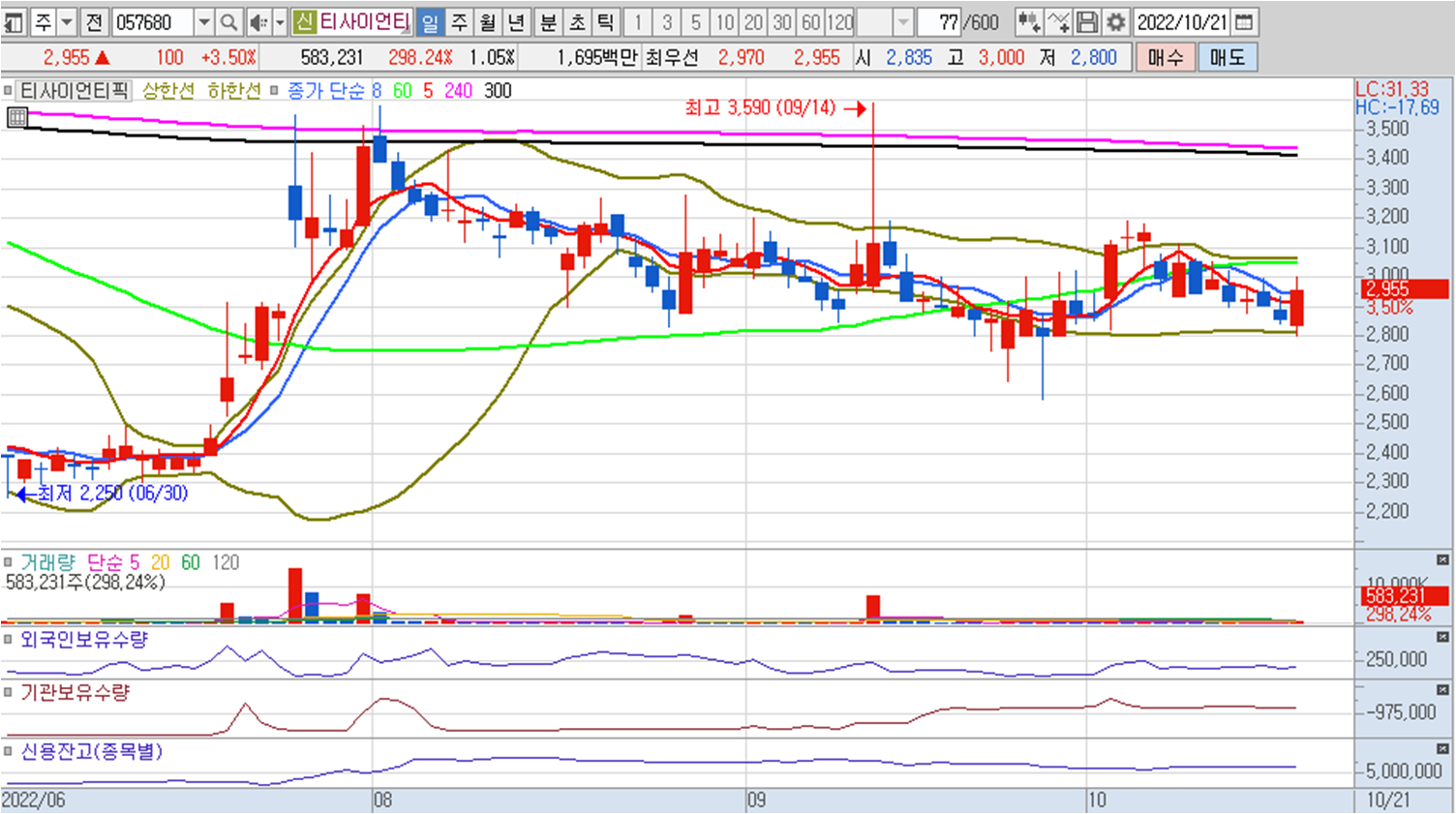Click the speaker sound icon
The width and height of the screenshot is (1456, 814).
tap(258, 21)
